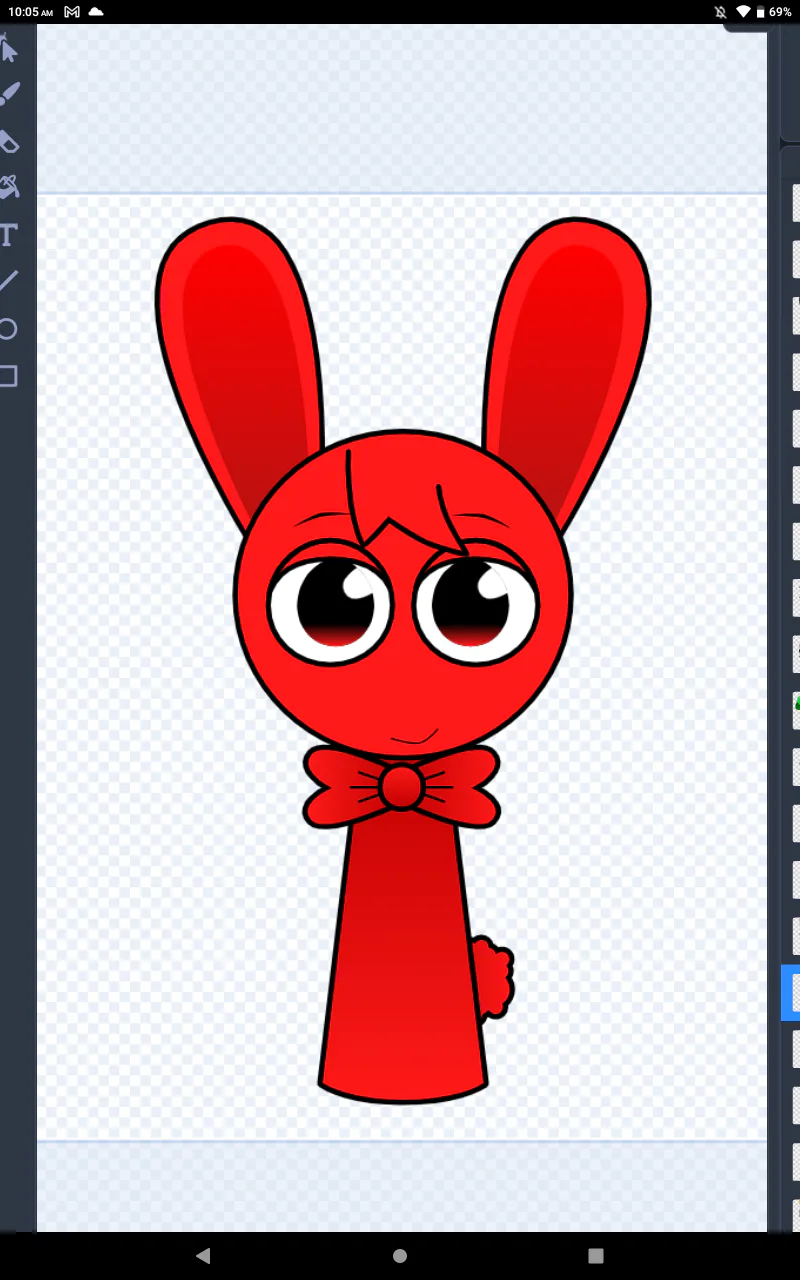This screenshot has height=1280, width=800.
Task: Tap the Android home navigation button
Action: (400, 1255)
